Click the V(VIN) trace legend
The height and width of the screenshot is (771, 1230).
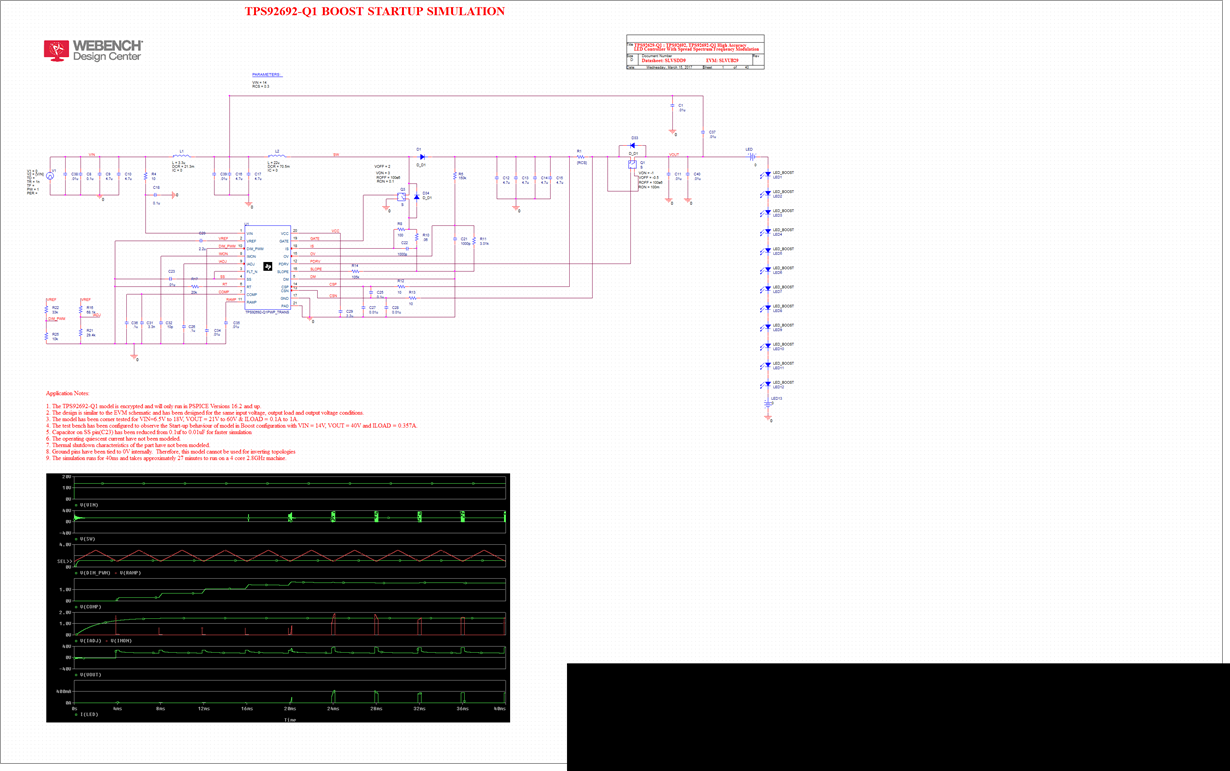point(87,505)
